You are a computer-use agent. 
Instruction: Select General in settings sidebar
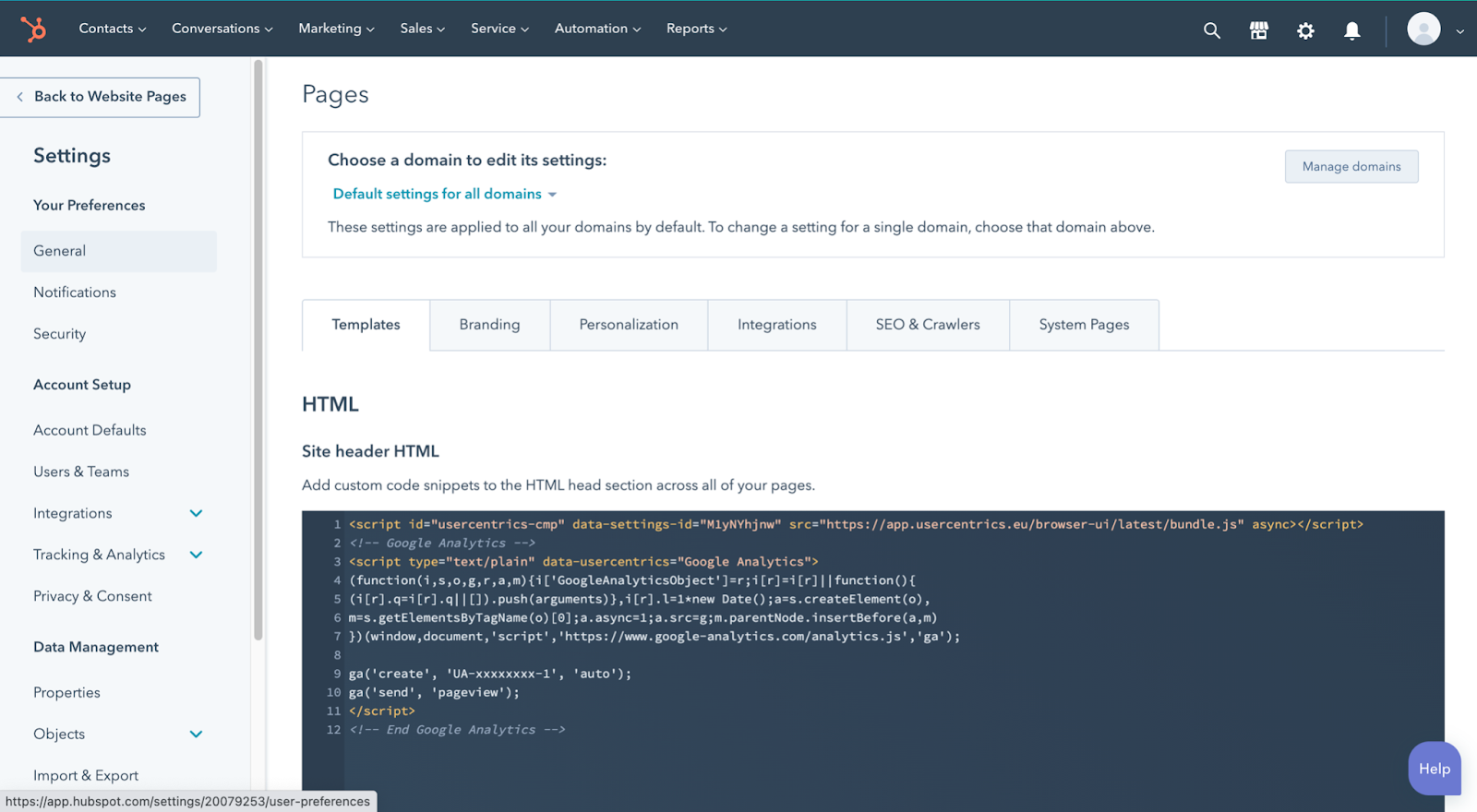click(x=118, y=251)
